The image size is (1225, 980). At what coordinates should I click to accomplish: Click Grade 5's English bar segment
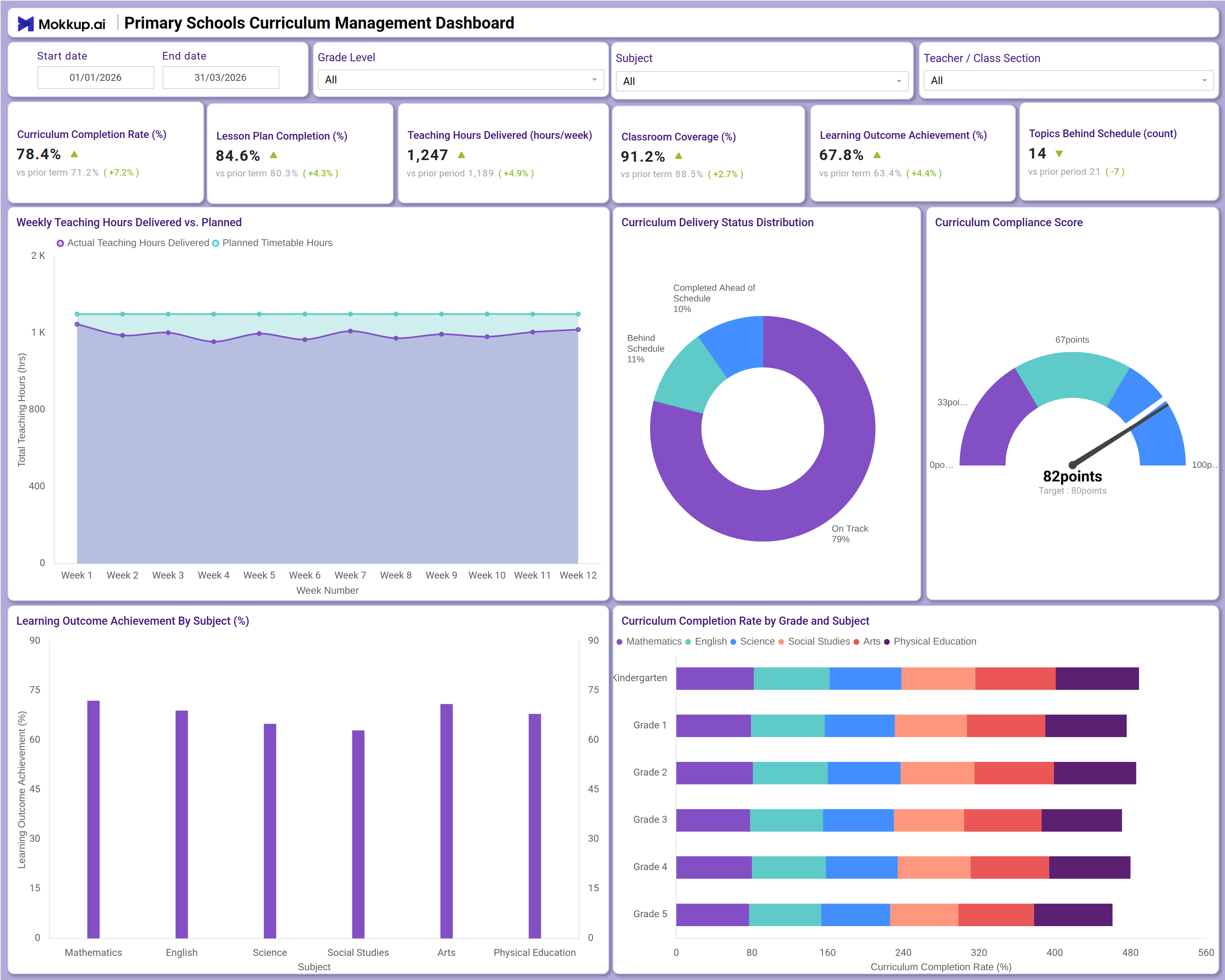click(x=785, y=915)
